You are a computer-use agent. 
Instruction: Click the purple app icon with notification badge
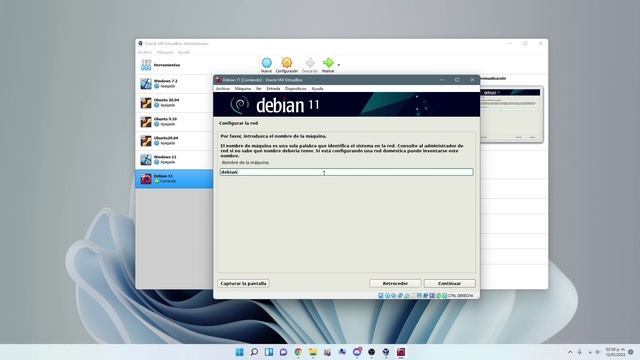pos(357,352)
